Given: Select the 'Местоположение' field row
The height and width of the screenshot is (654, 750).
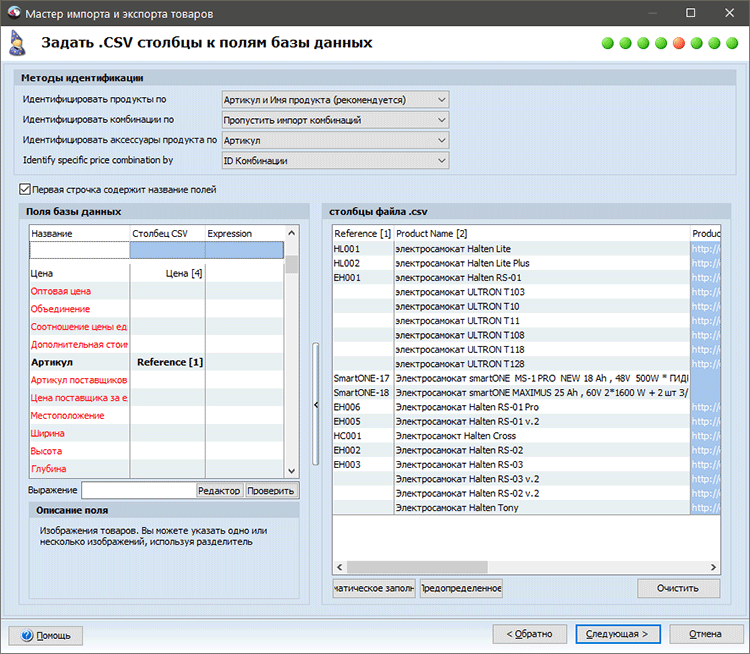Looking at the screenshot, I should 156,415.
